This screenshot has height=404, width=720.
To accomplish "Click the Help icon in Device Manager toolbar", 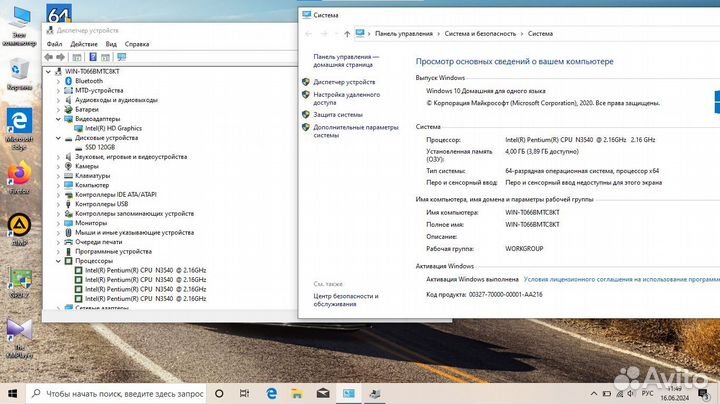I will click(x=93, y=57).
